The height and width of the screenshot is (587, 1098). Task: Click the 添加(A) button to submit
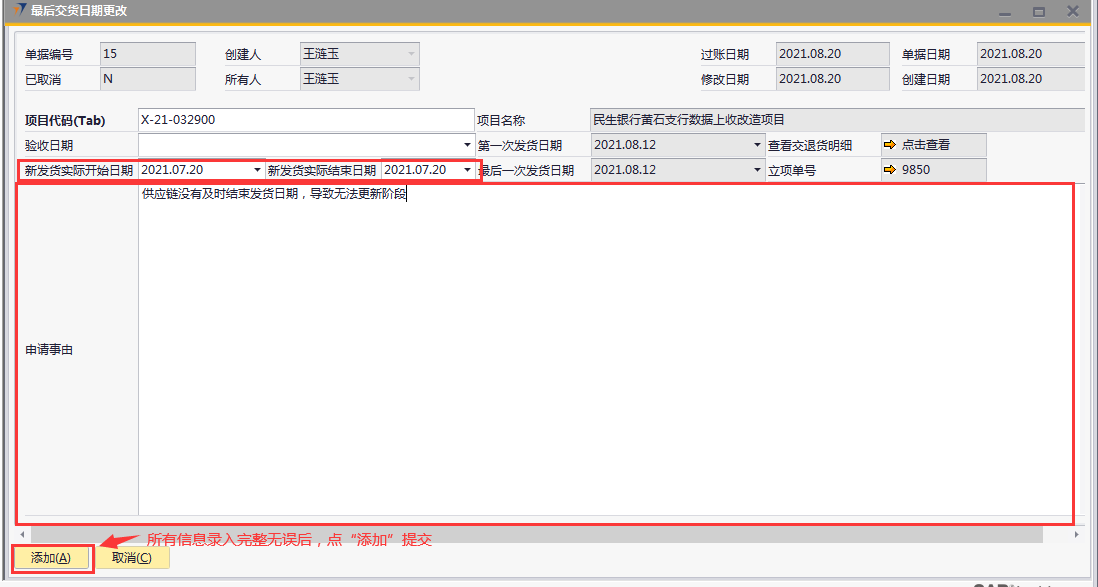(51, 558)
